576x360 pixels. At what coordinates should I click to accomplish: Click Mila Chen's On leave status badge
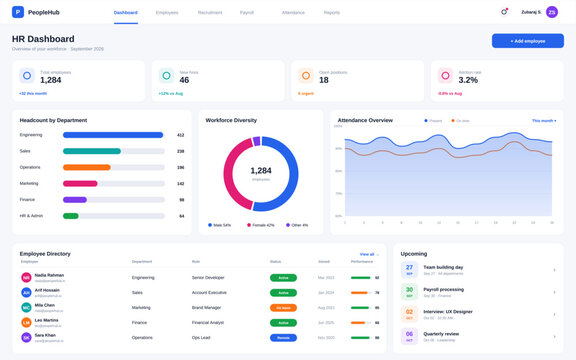(283, 308)
